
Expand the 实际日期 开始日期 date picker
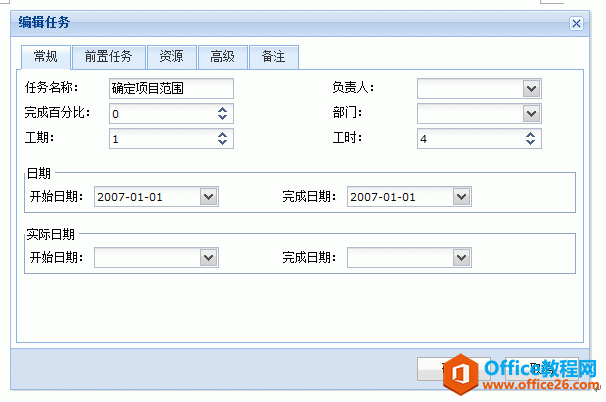pos(209,257)
